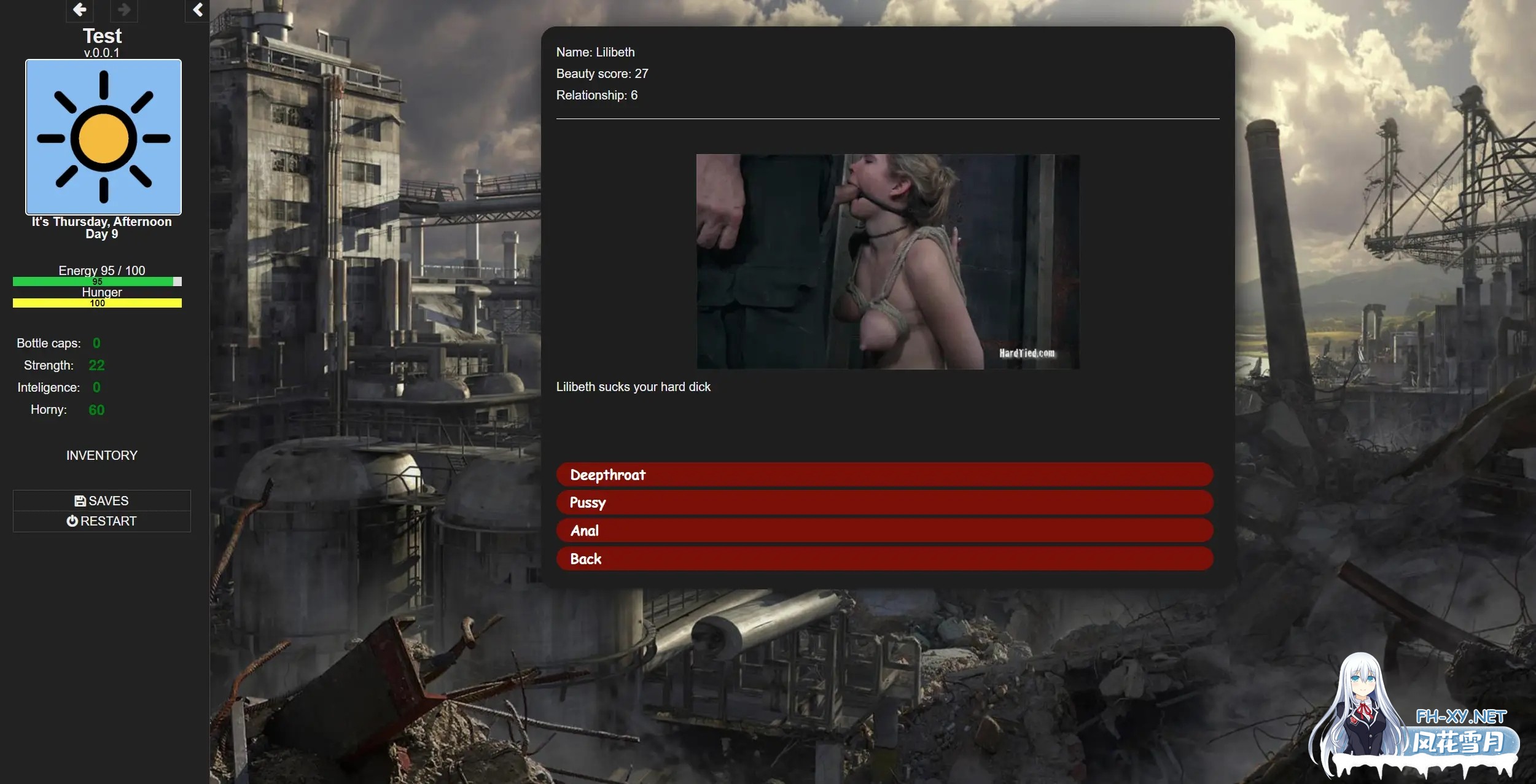Open the INVENTORY menu

(x=102, y=456)
